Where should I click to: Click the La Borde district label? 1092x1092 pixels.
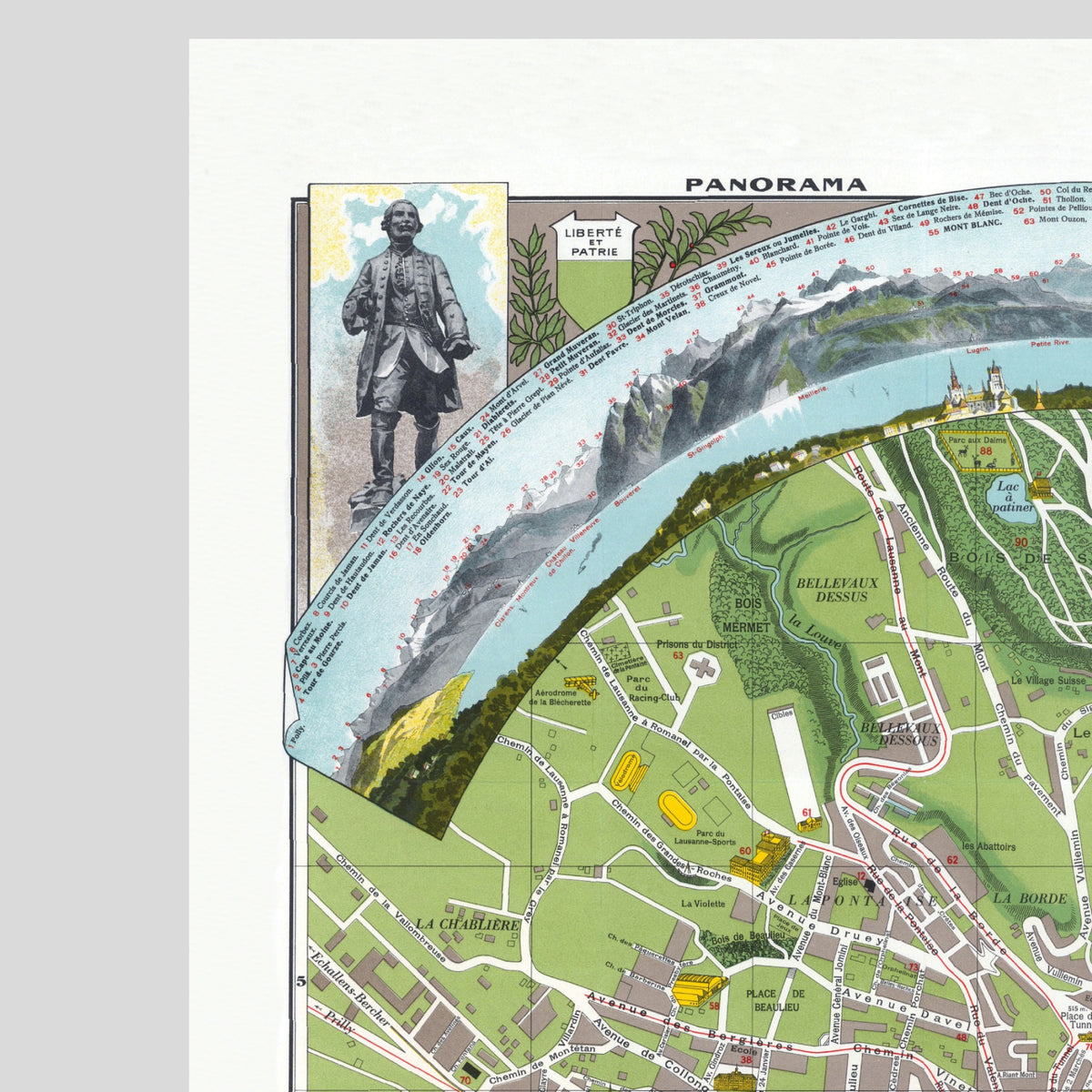pyautogui.click(x=1030, y=898)
